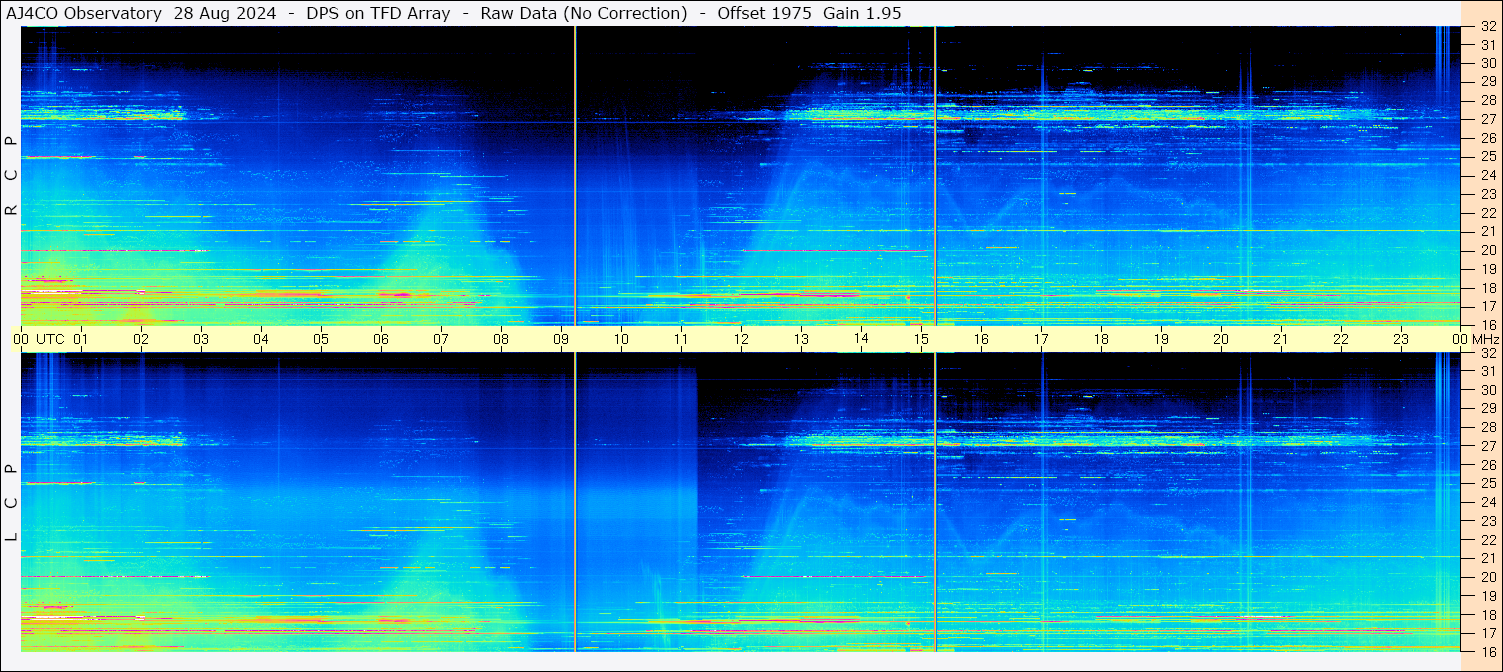Click frequency label "26" on LCP panel scale

[1487, 465]
